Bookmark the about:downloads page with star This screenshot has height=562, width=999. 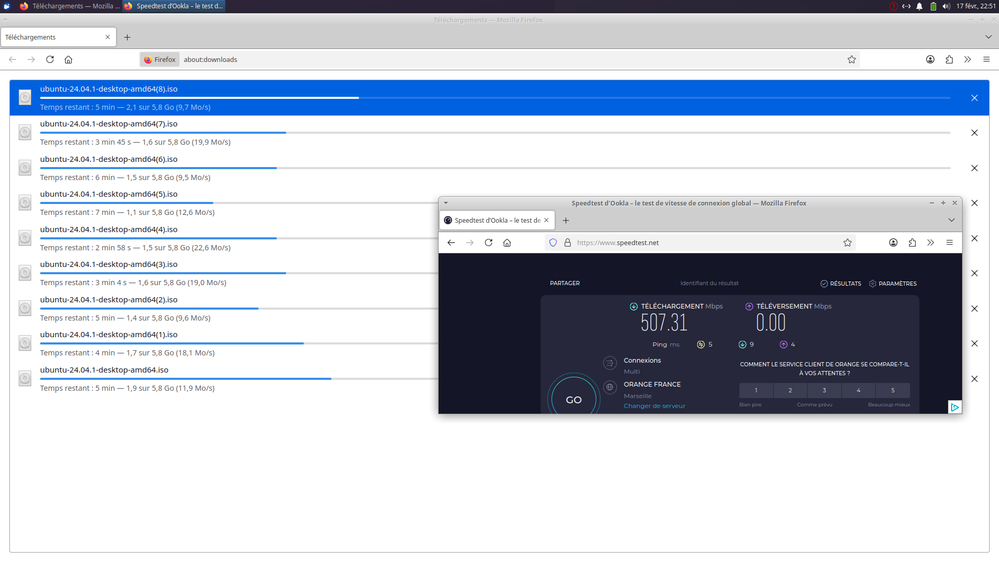(x=851, y=59)
